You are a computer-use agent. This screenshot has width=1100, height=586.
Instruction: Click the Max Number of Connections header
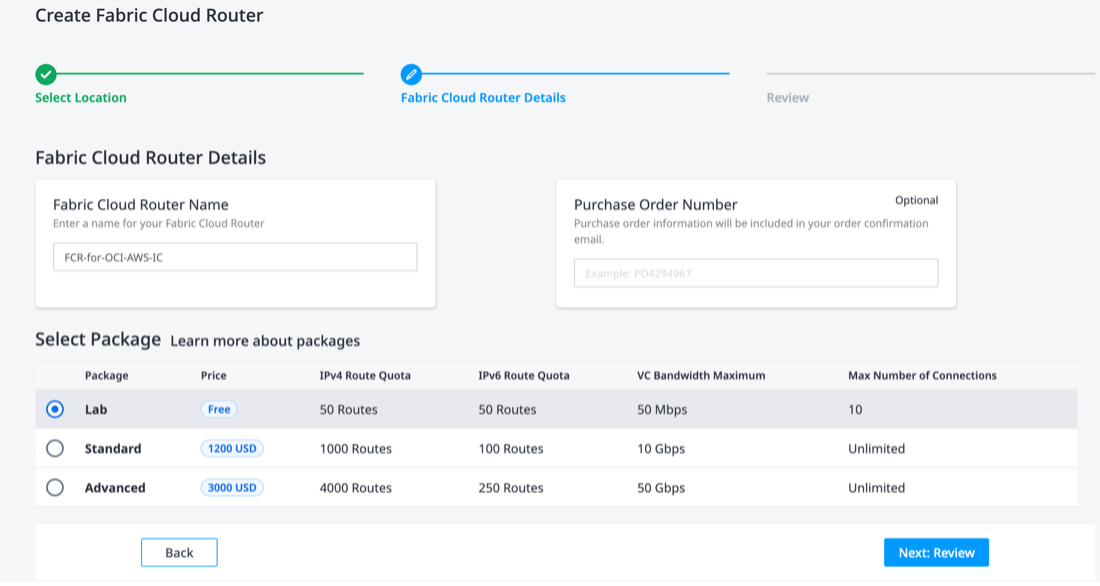point(922,376)
